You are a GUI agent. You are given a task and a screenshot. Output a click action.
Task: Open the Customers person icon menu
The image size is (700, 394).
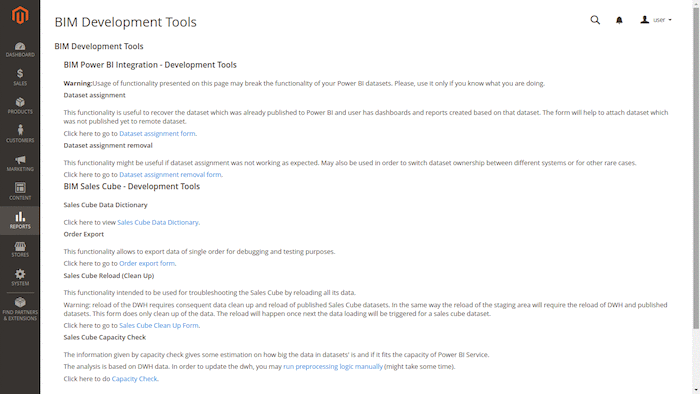20,134
